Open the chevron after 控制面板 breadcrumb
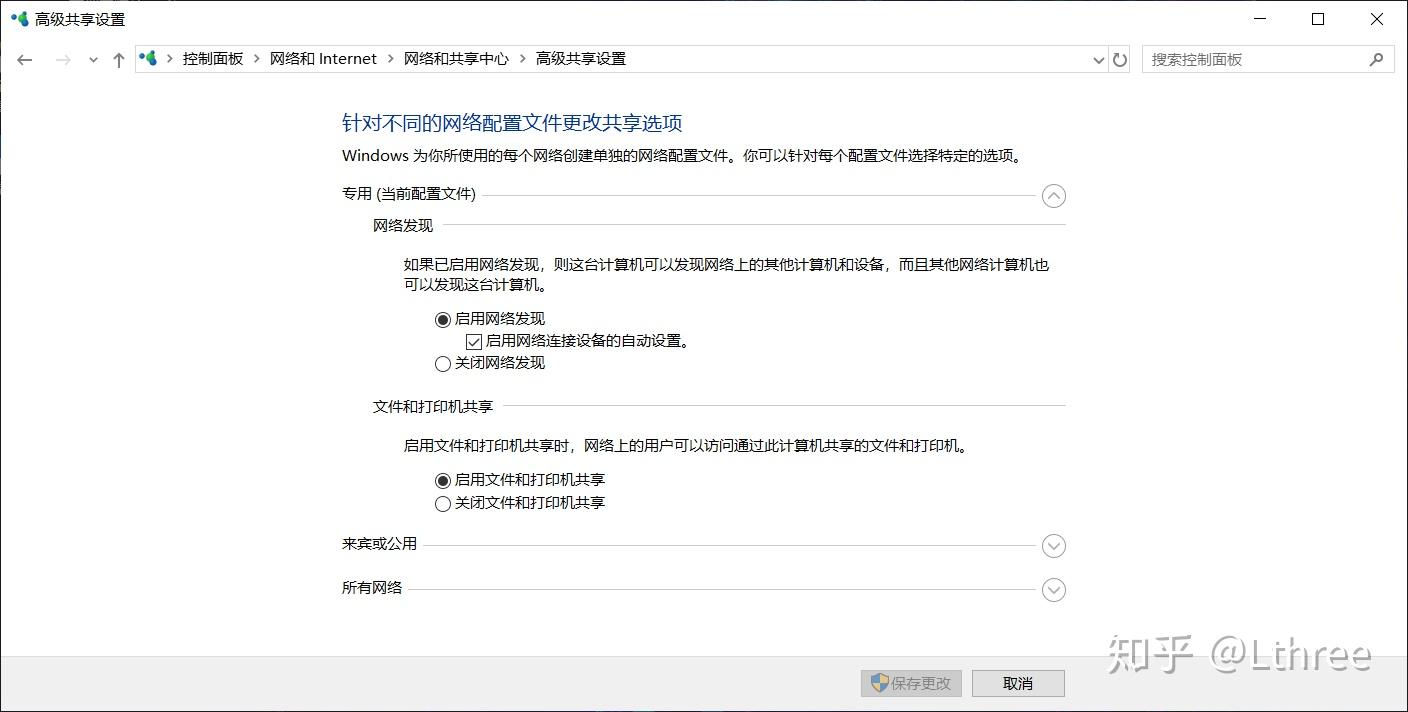Screen dimensions: 1408x712 click(x=257, y=59)
